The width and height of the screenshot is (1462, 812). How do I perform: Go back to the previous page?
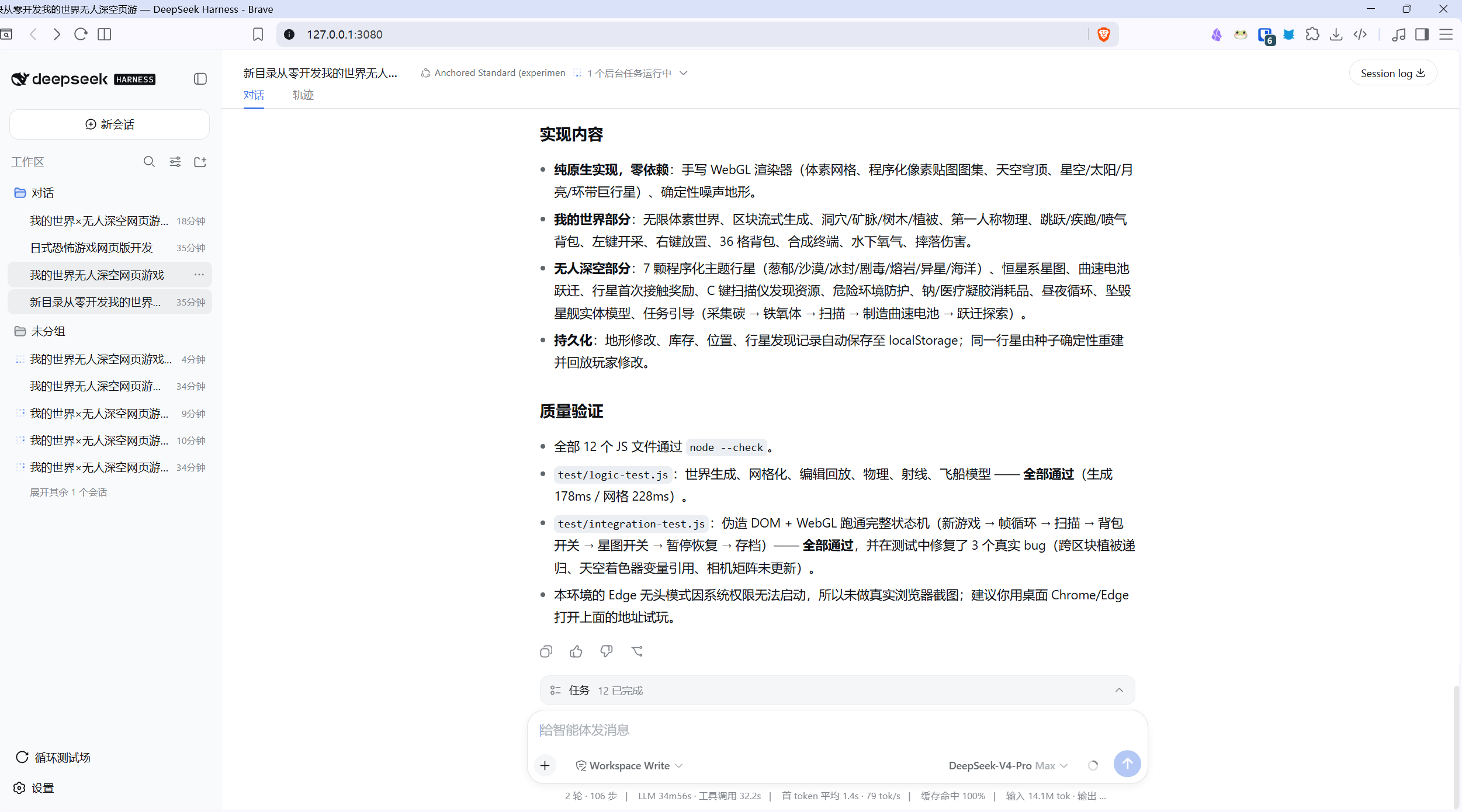click(x=33, y=34)
